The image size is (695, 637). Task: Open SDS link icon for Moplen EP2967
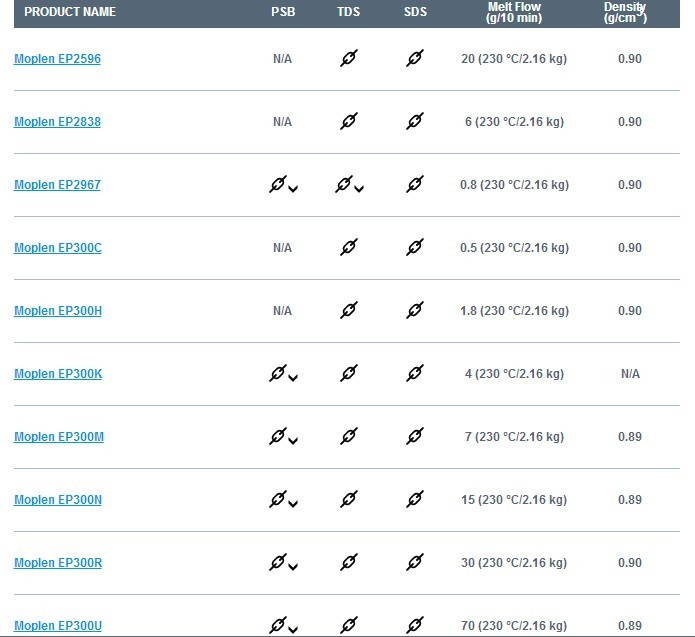click(415, 184)
